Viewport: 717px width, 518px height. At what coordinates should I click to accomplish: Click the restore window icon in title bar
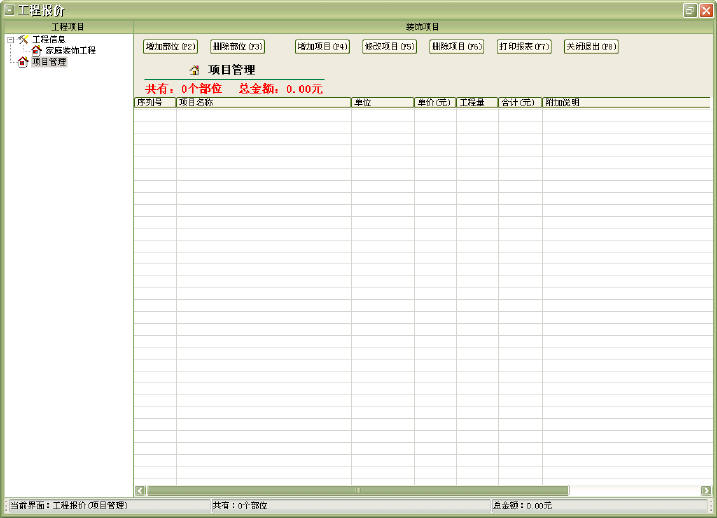[x=690, y=11]
